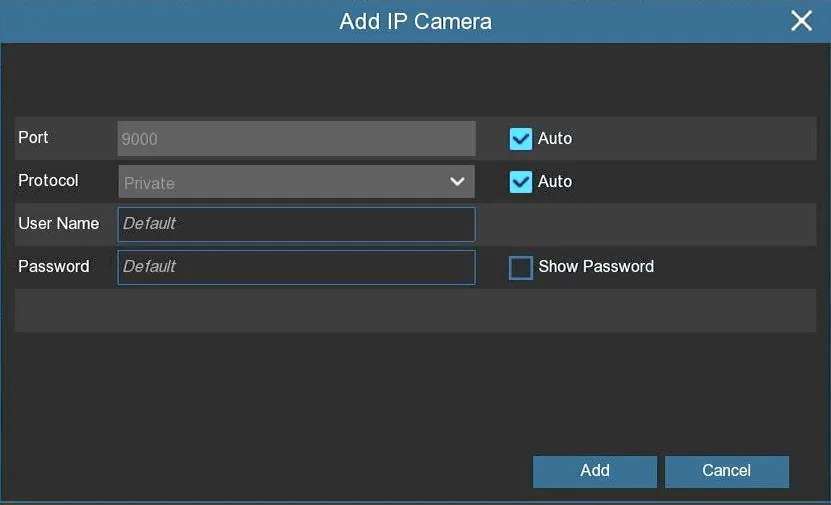Click the empty row below Password
Viewport: 831px width, 505px height.
pos(415,311)
